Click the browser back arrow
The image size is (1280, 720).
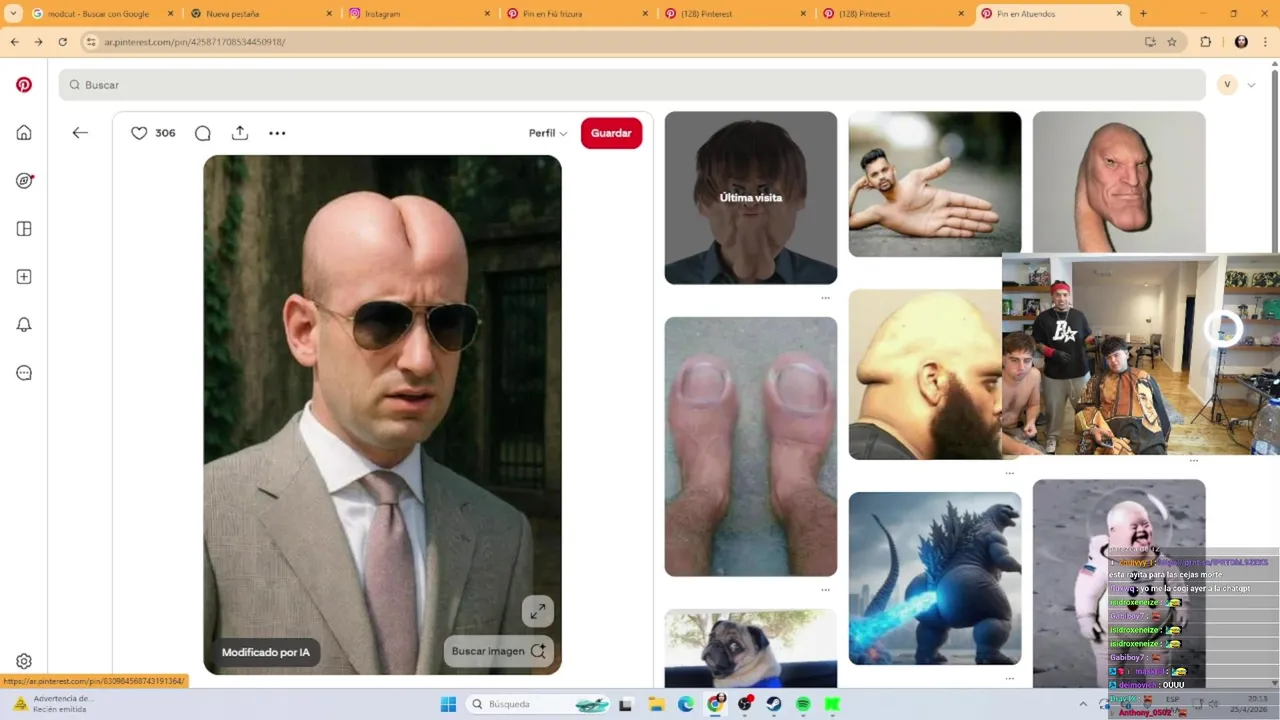tap(14, 42)
